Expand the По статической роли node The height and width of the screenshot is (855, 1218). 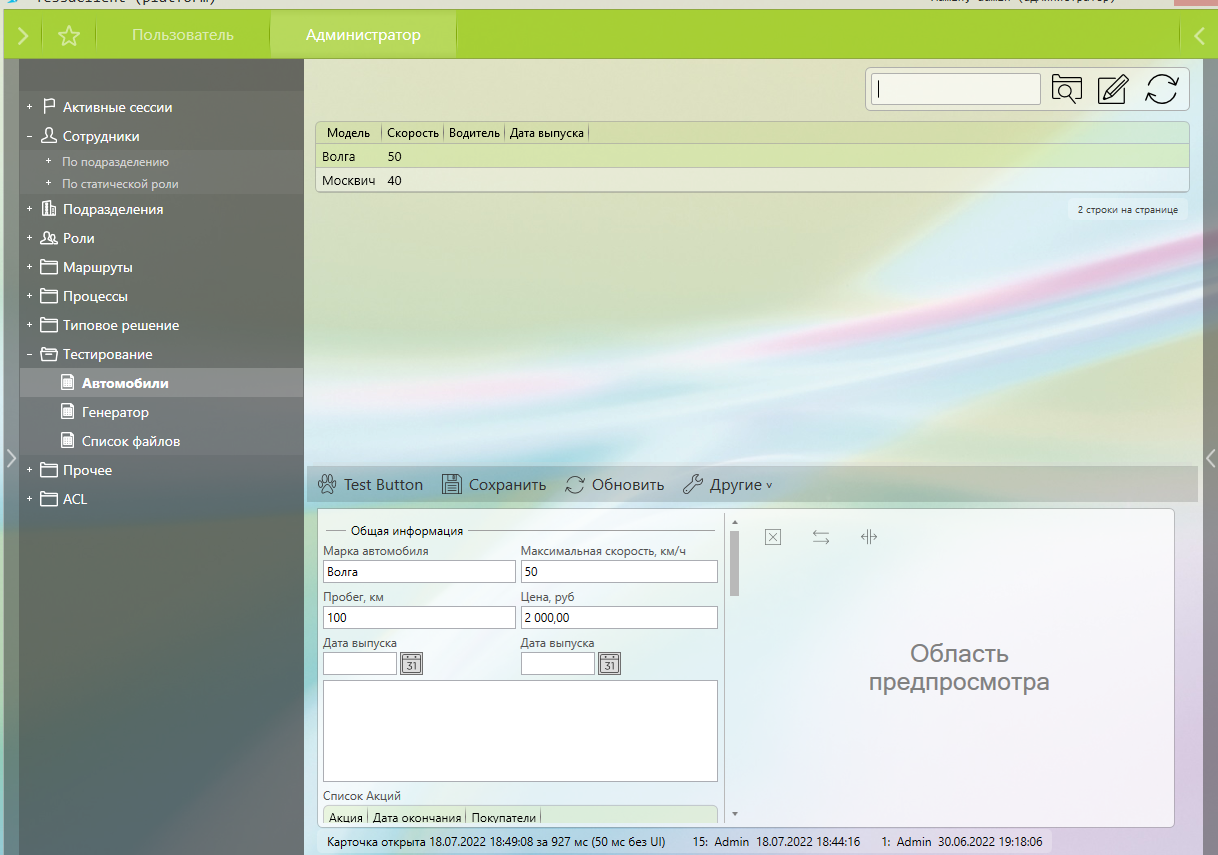[48, 184]
